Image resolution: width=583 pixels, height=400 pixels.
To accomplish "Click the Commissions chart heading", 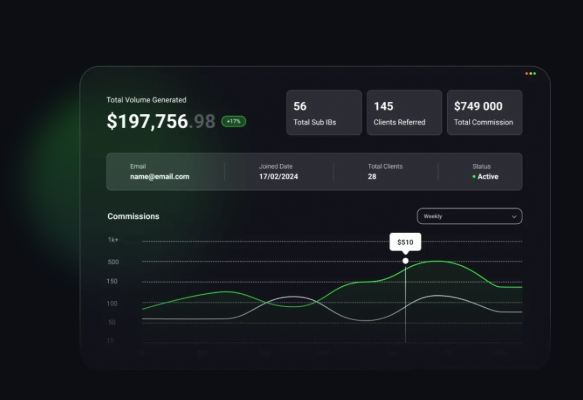I will tap(133, 216).
